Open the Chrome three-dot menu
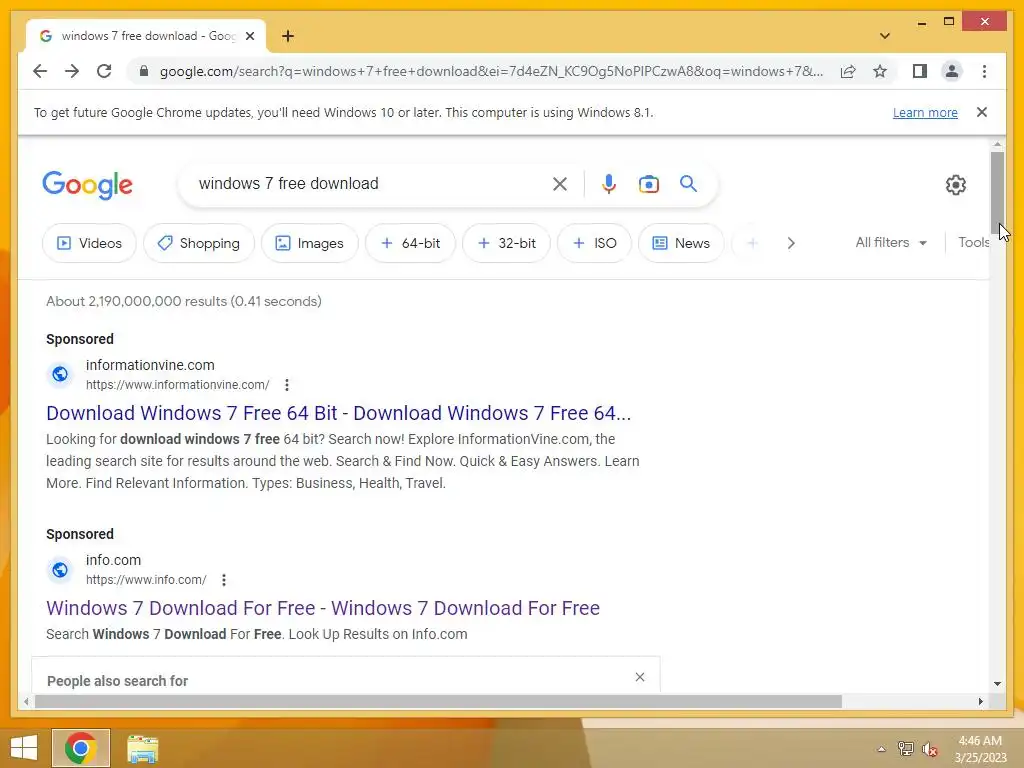Image resolution: width=1024 pixels, height=768 pixels. point(984,71)
